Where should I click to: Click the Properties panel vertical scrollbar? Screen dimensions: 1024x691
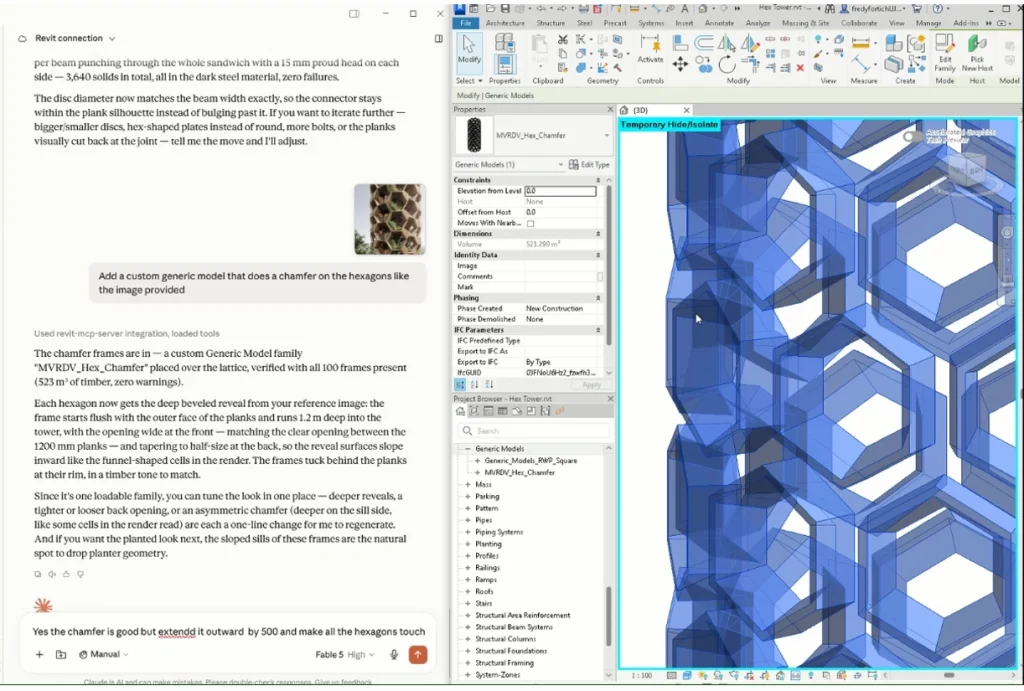(x=609, y=265)
